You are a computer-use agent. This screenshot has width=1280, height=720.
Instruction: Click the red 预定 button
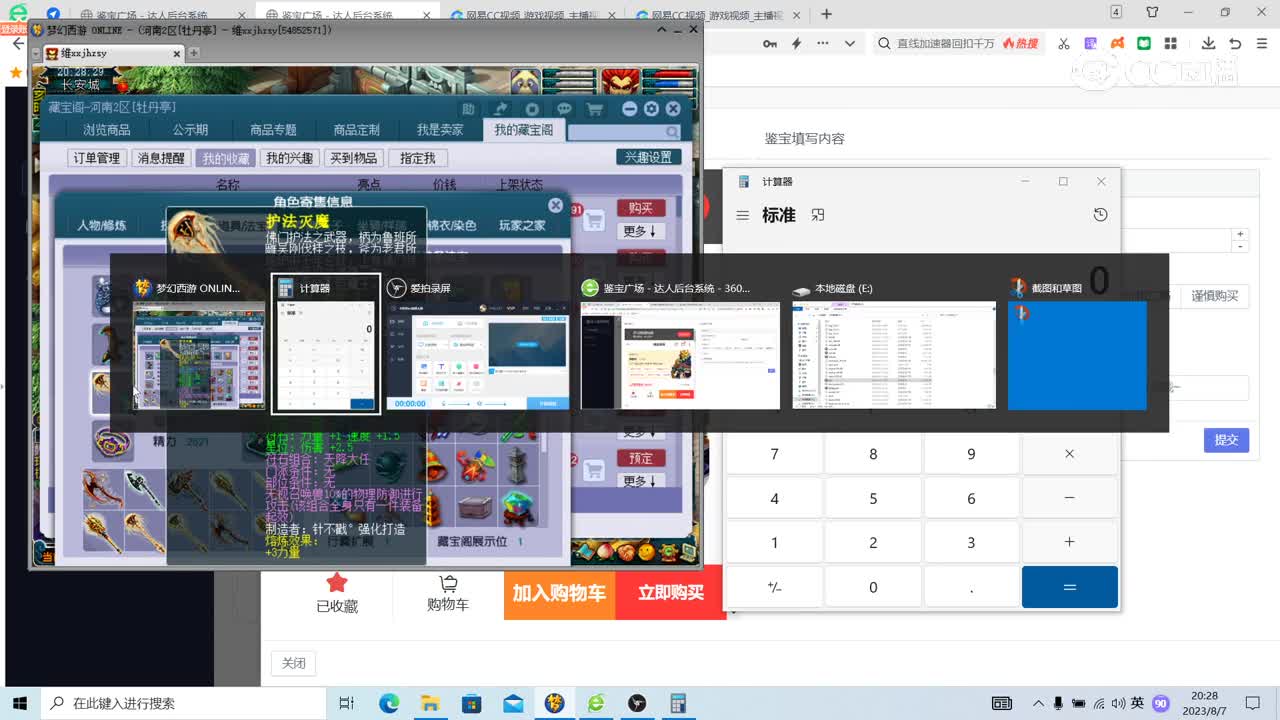(x=641, y=458)
